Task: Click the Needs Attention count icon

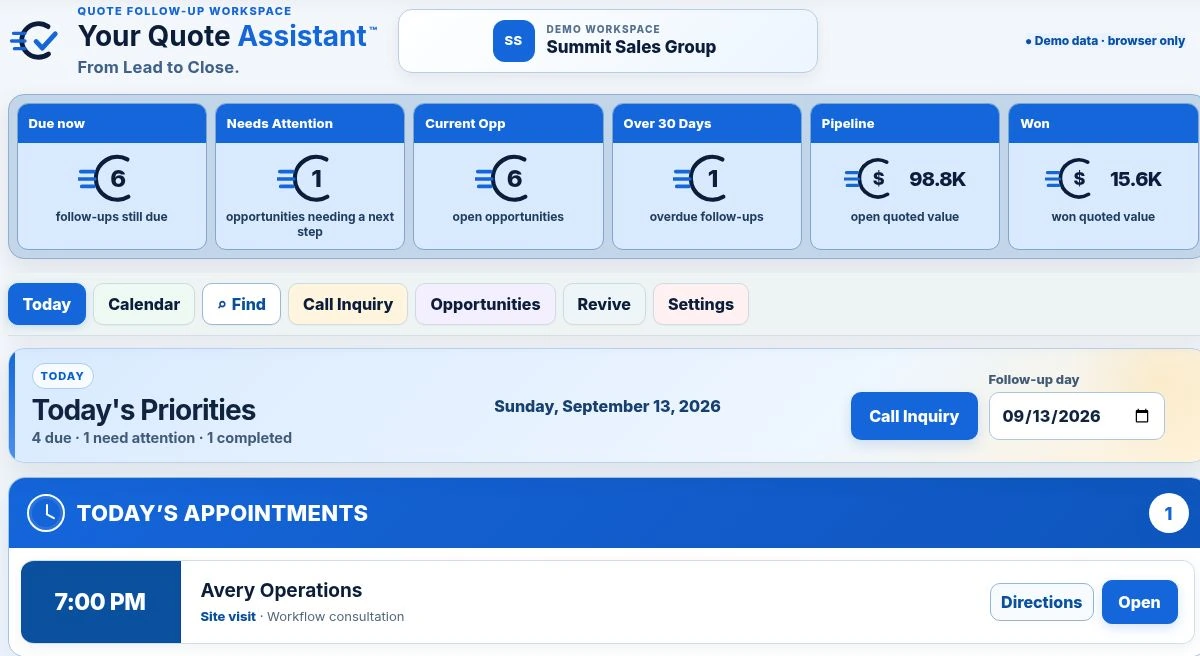Action: [304, 179]
